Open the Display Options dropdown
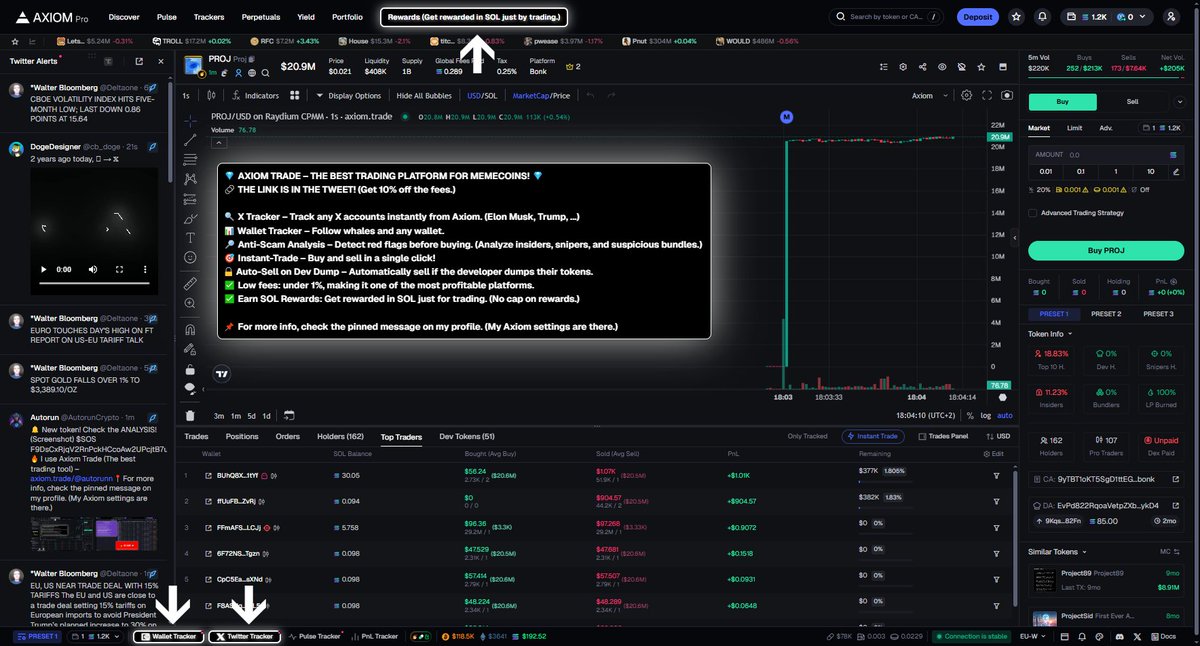This screenshot has height=646, width=1200. (x=348, y=95)
